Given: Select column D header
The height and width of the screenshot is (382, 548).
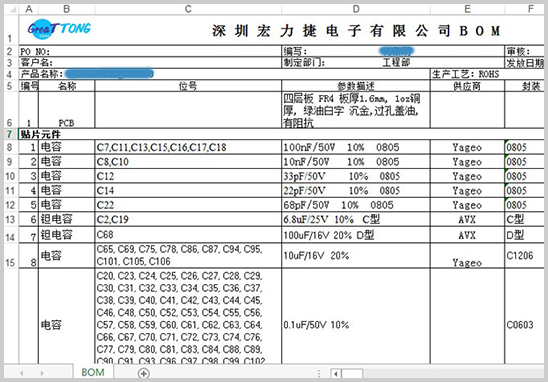Looking at the screenshot, I should click(x=356, y=9).
